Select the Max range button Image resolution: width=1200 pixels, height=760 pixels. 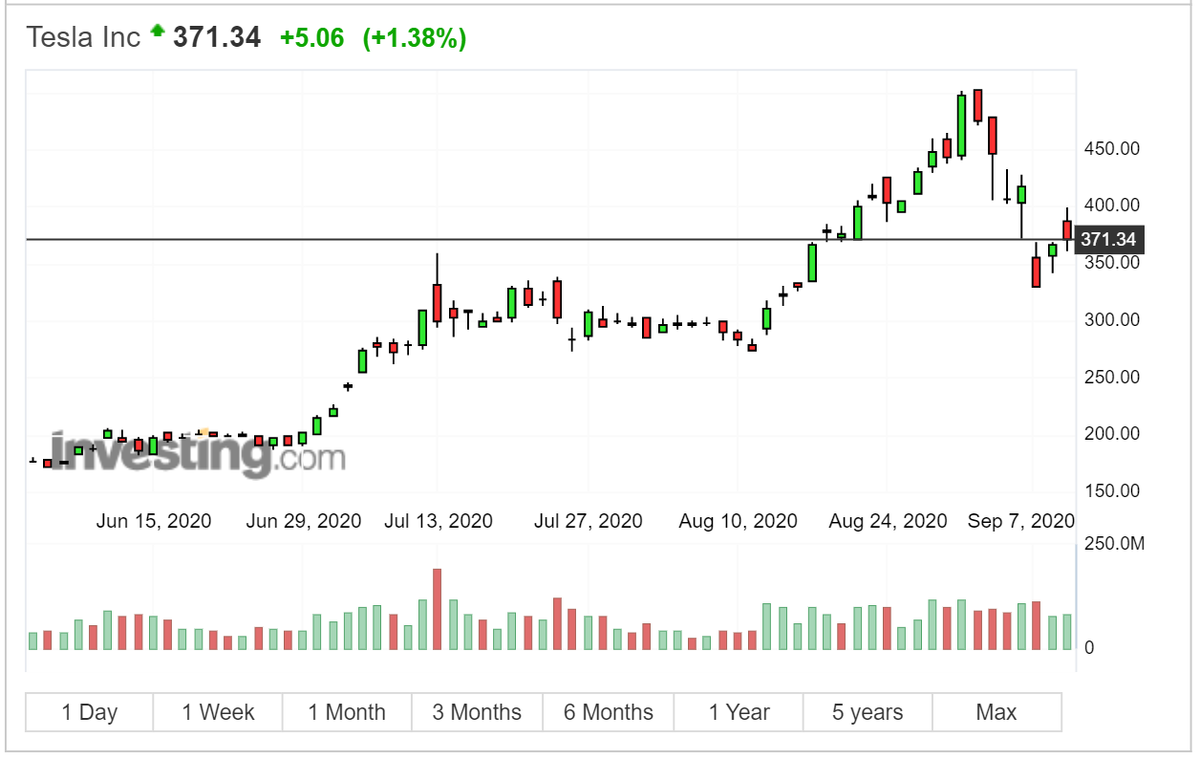pos(996,712)
